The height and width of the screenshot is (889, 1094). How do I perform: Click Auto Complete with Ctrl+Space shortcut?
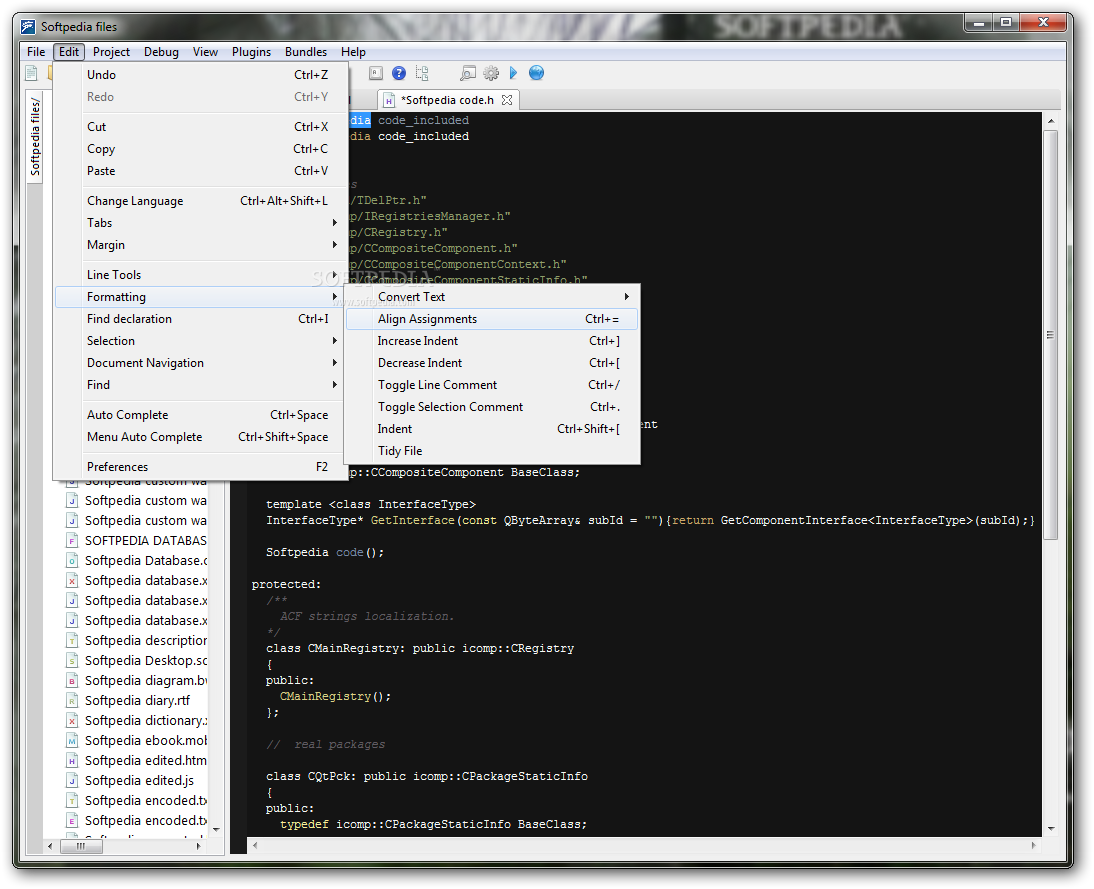(x=201, y=415)
